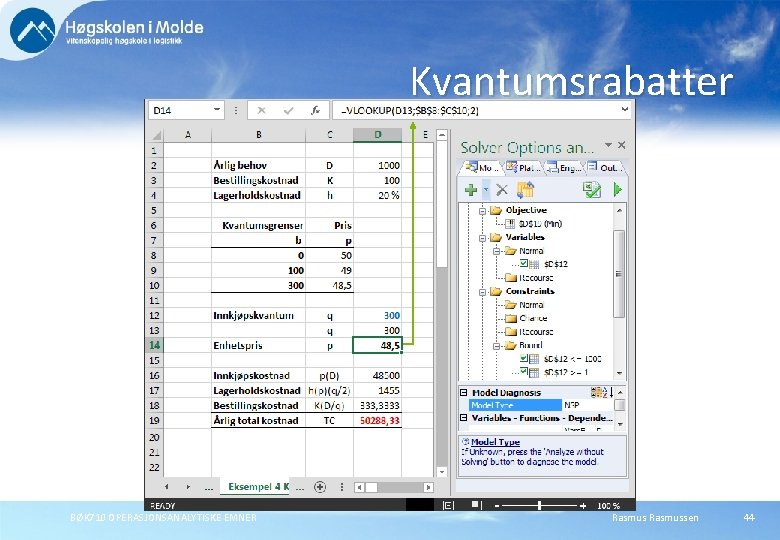780x540 pixels.
Task: Uncheck the $D$12 >= 1 bound checkbox
Action: tap(524, 371)
